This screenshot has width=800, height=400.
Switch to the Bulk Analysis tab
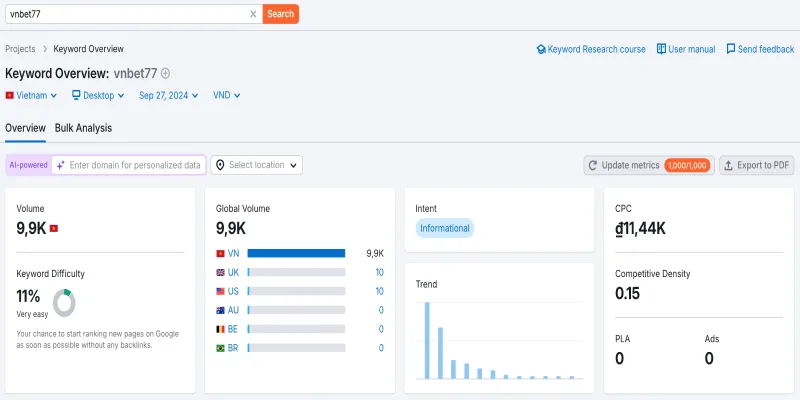pos(83,128)
